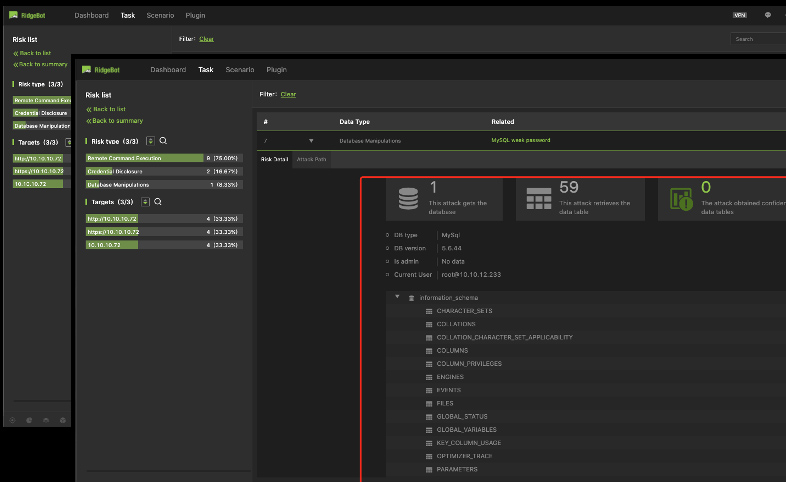
Task: Open Dashboard in back window
Action: click(x=91, y=16)
